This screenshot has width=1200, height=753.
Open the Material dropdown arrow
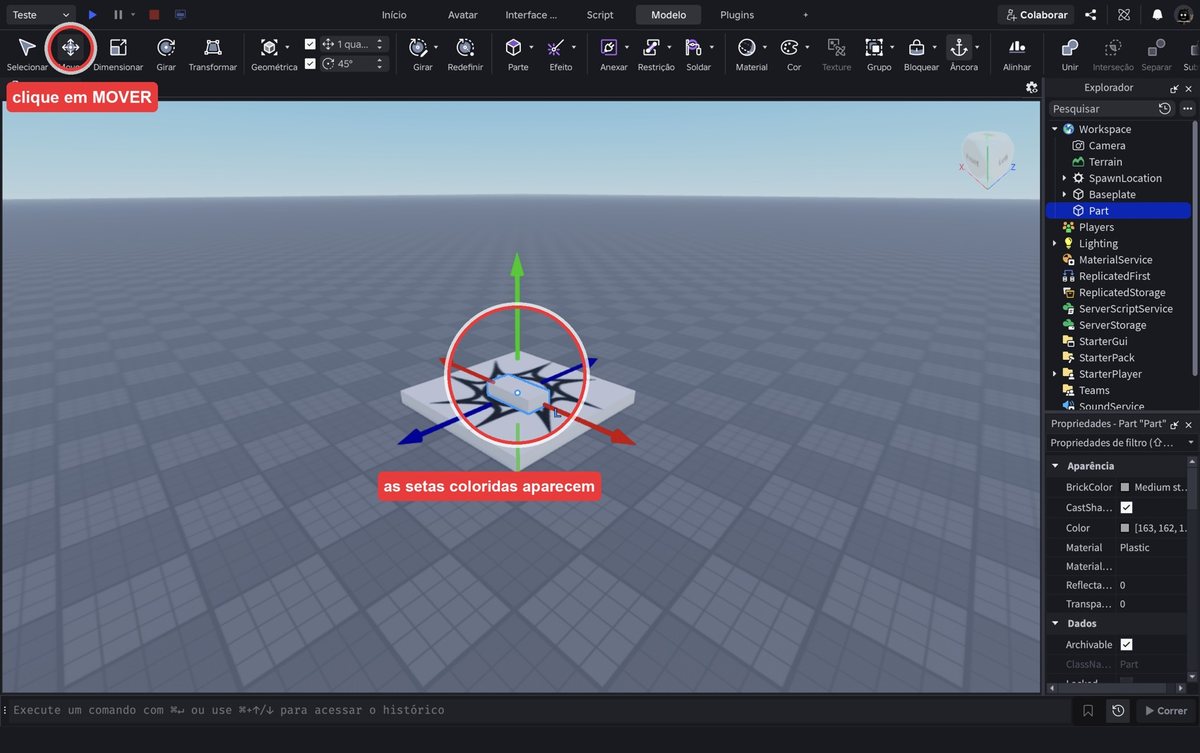click(765, 47)
